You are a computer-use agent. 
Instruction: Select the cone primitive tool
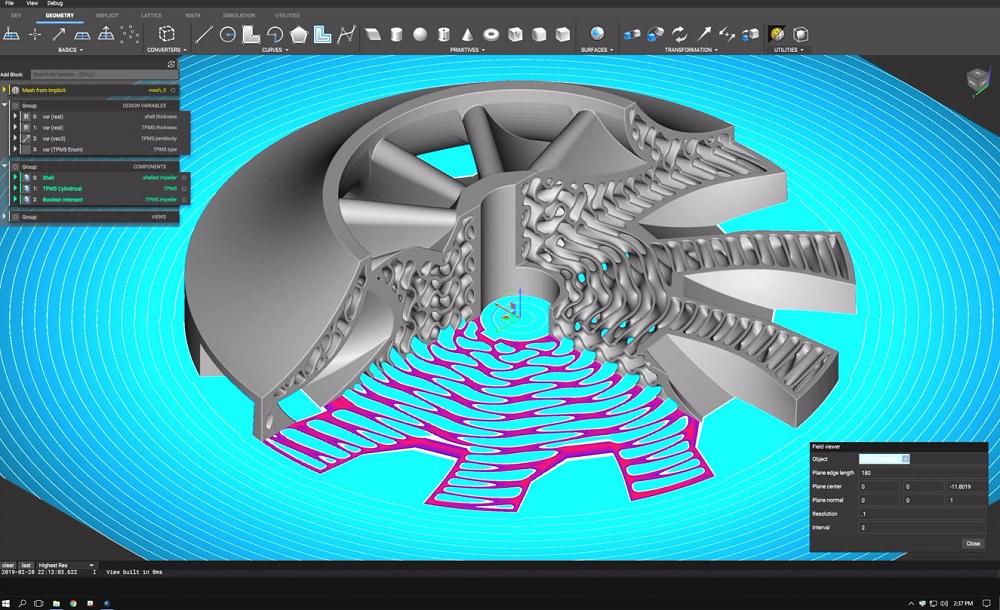(x=467, y=33)
